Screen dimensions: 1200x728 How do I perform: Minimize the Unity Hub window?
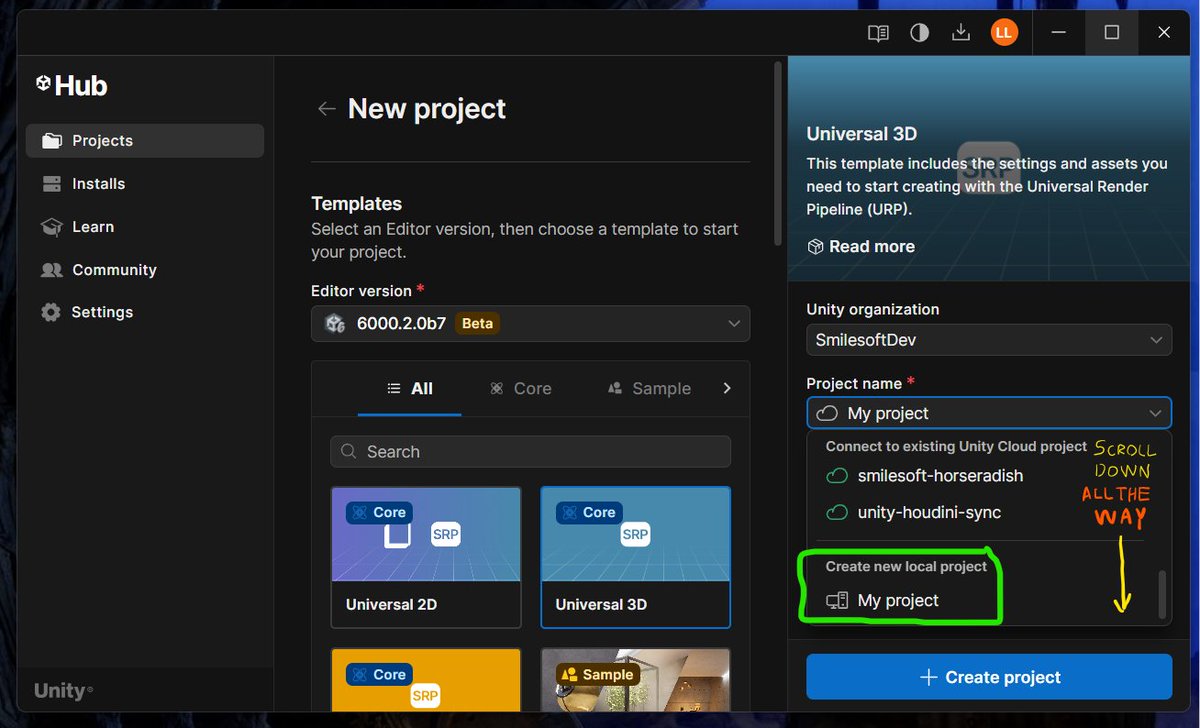[x=1059, y=33]
